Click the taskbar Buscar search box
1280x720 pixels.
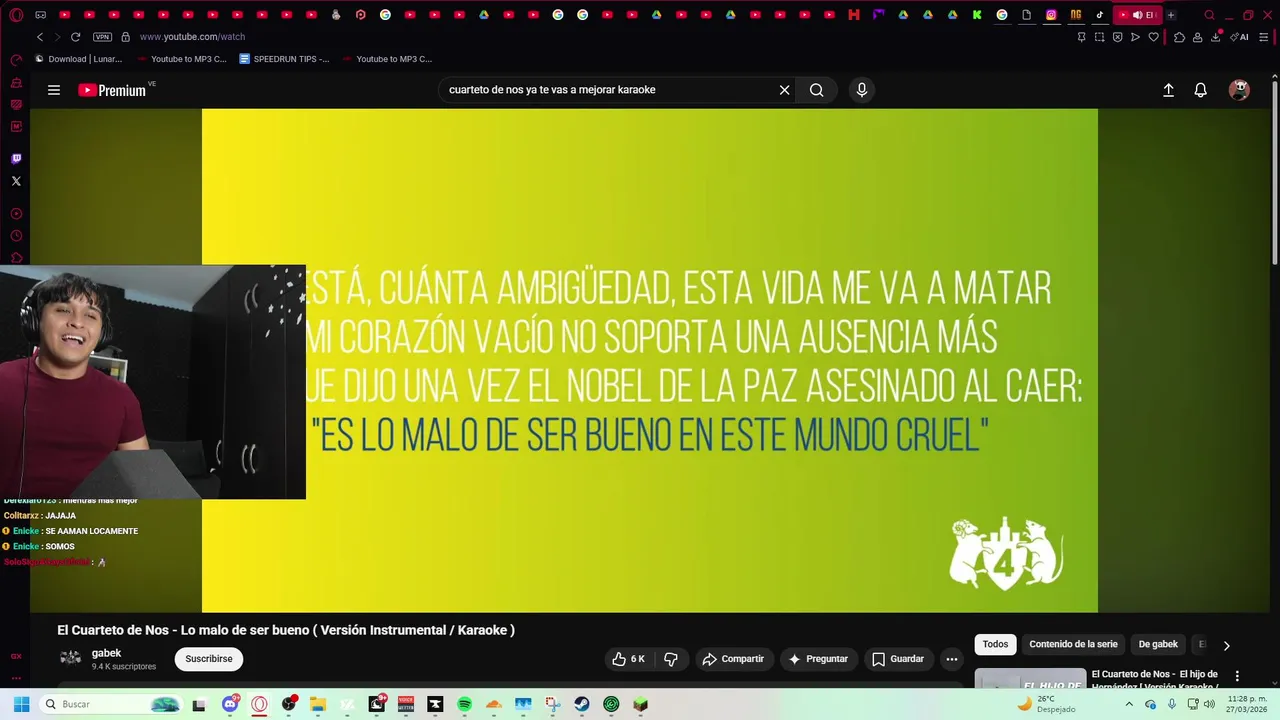[x=112, y=704]
